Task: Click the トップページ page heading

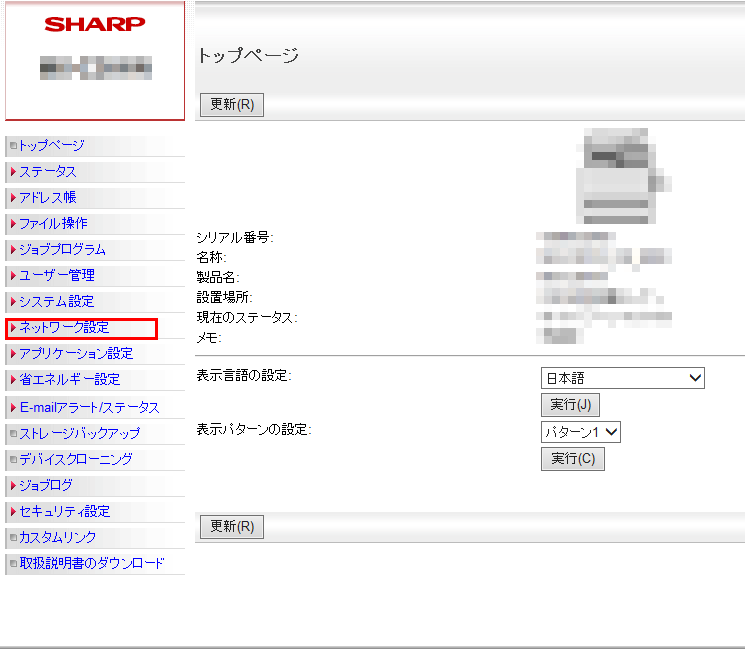Action: coord(248,56)
